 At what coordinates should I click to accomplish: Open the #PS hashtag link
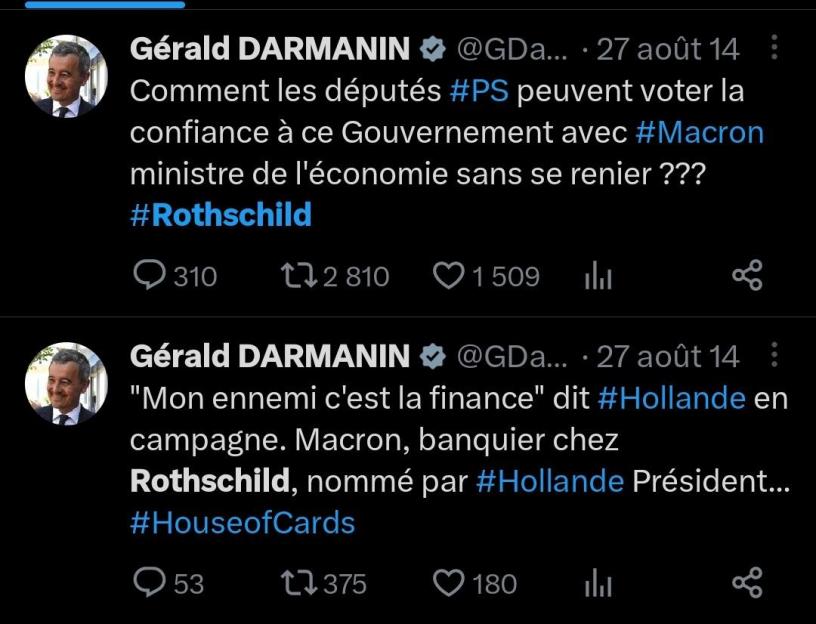481,91
